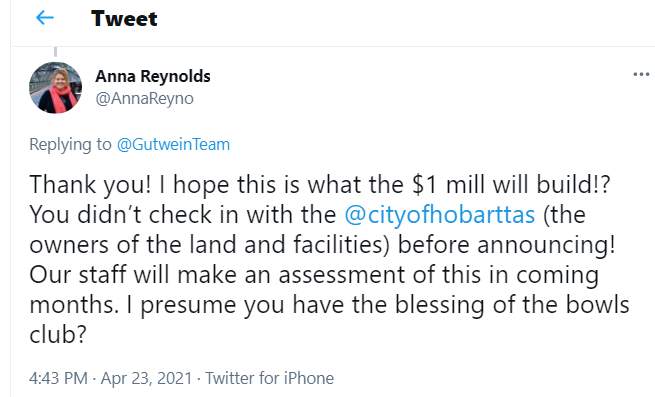Screen dimensions: 655x397
Task: Go back using the blue arrow
Action: (x=45, y=18)
